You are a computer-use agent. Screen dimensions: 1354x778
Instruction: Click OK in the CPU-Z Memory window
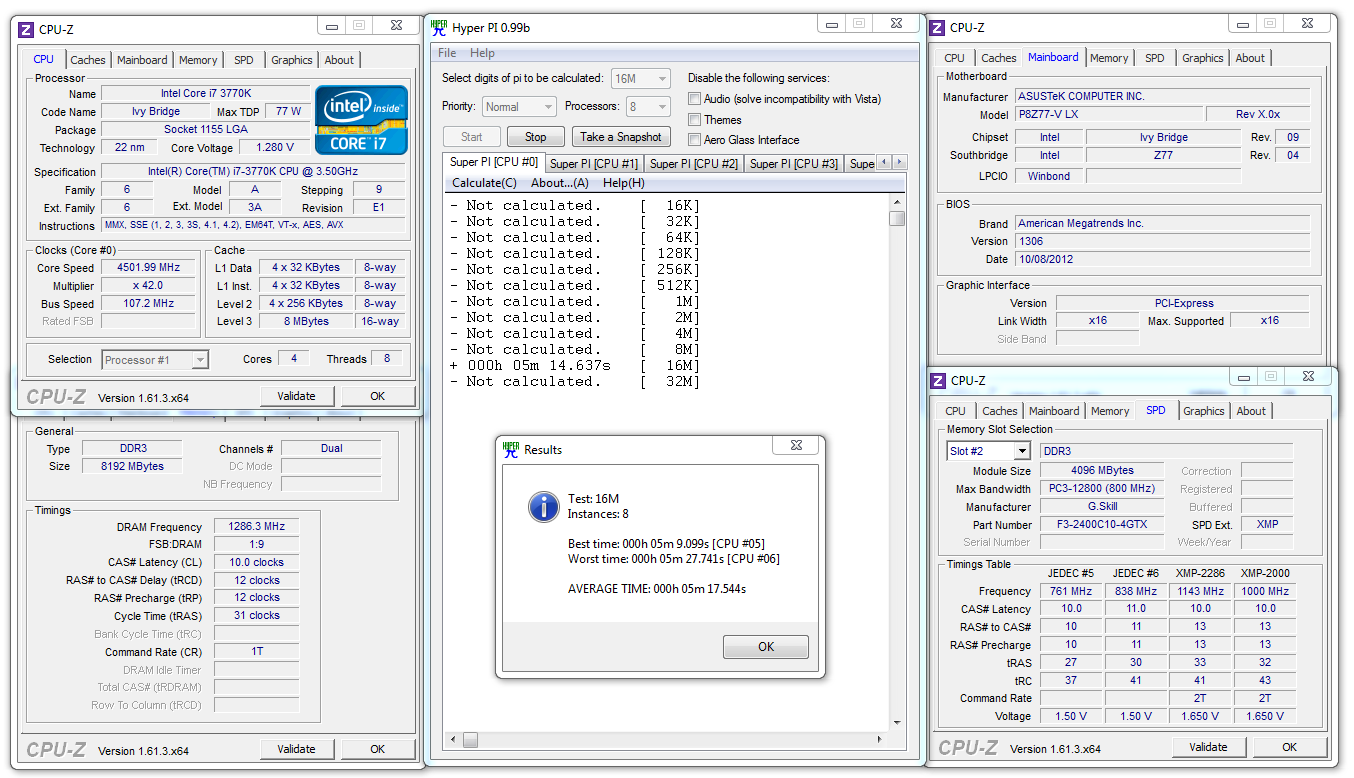(x=378, y=749)
